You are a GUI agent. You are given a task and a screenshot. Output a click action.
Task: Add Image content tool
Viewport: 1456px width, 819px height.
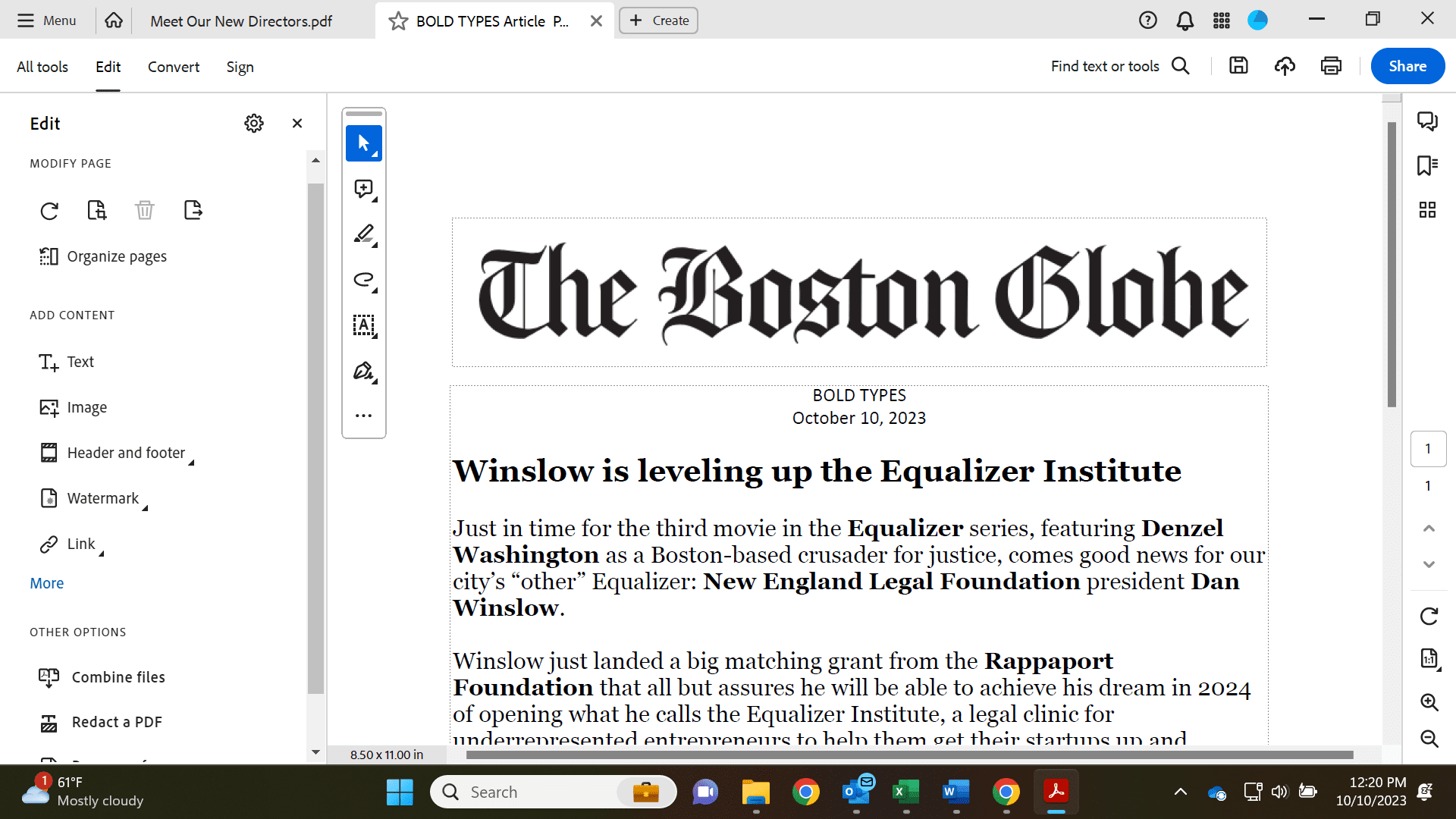coord(74,408)
